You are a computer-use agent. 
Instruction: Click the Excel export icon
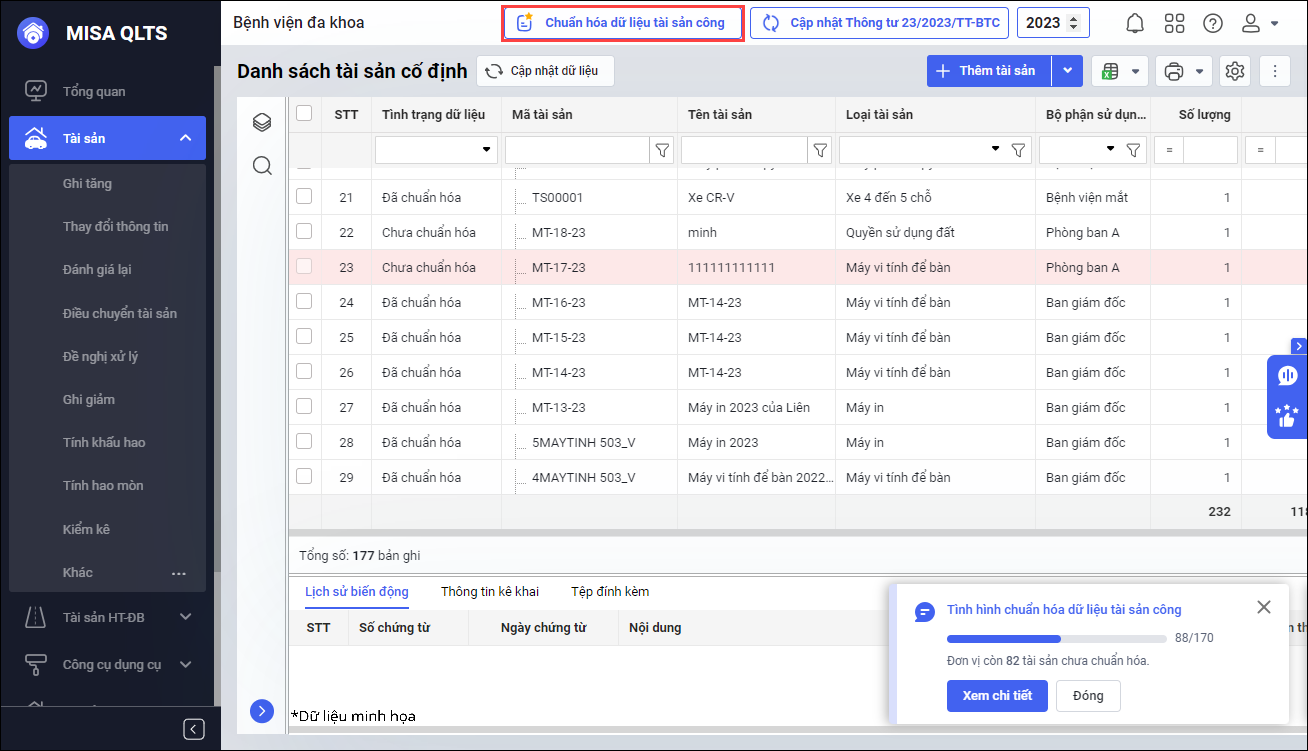(1109, 71)
